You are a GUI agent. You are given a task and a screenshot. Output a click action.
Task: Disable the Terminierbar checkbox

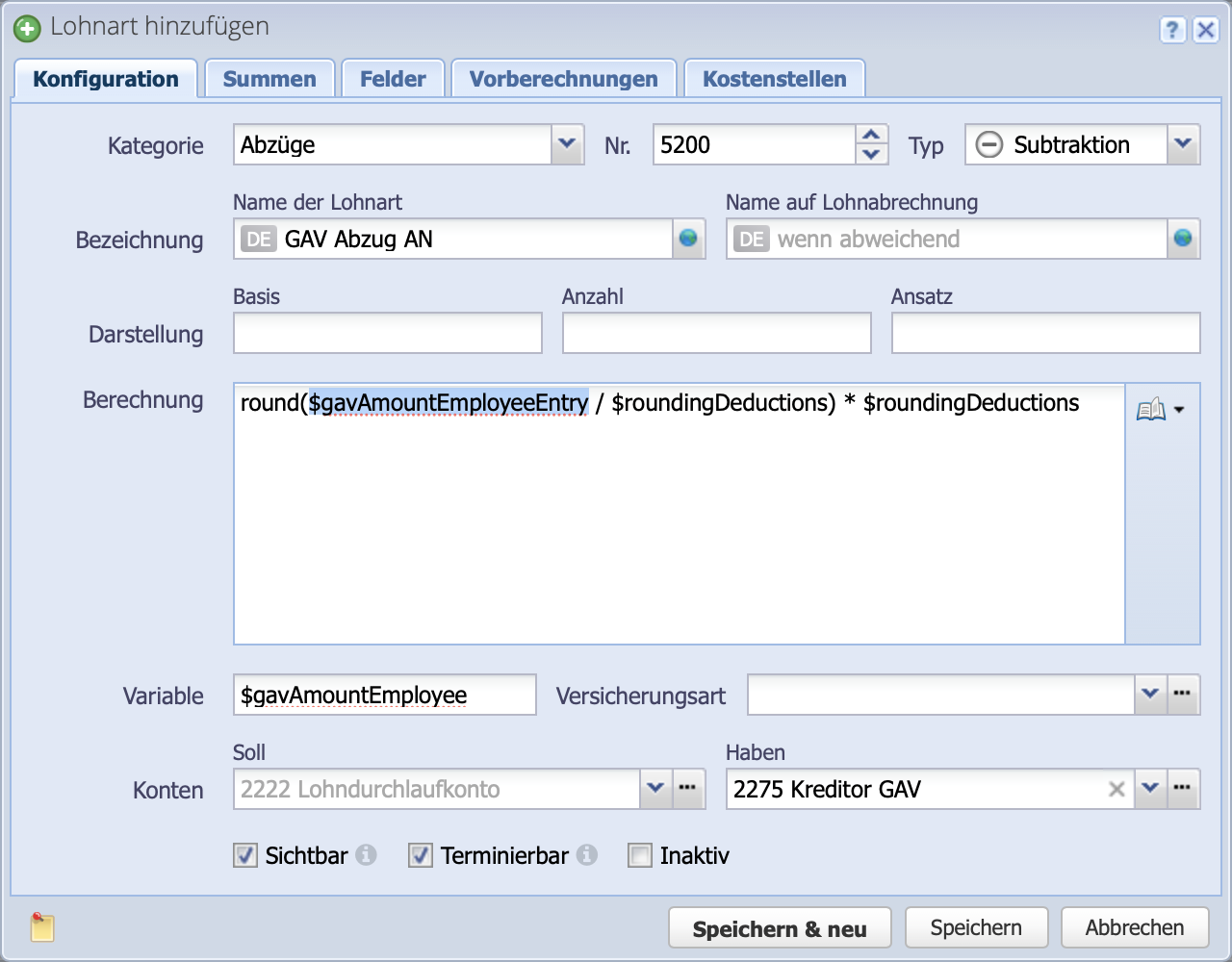(x=420, y=854)
